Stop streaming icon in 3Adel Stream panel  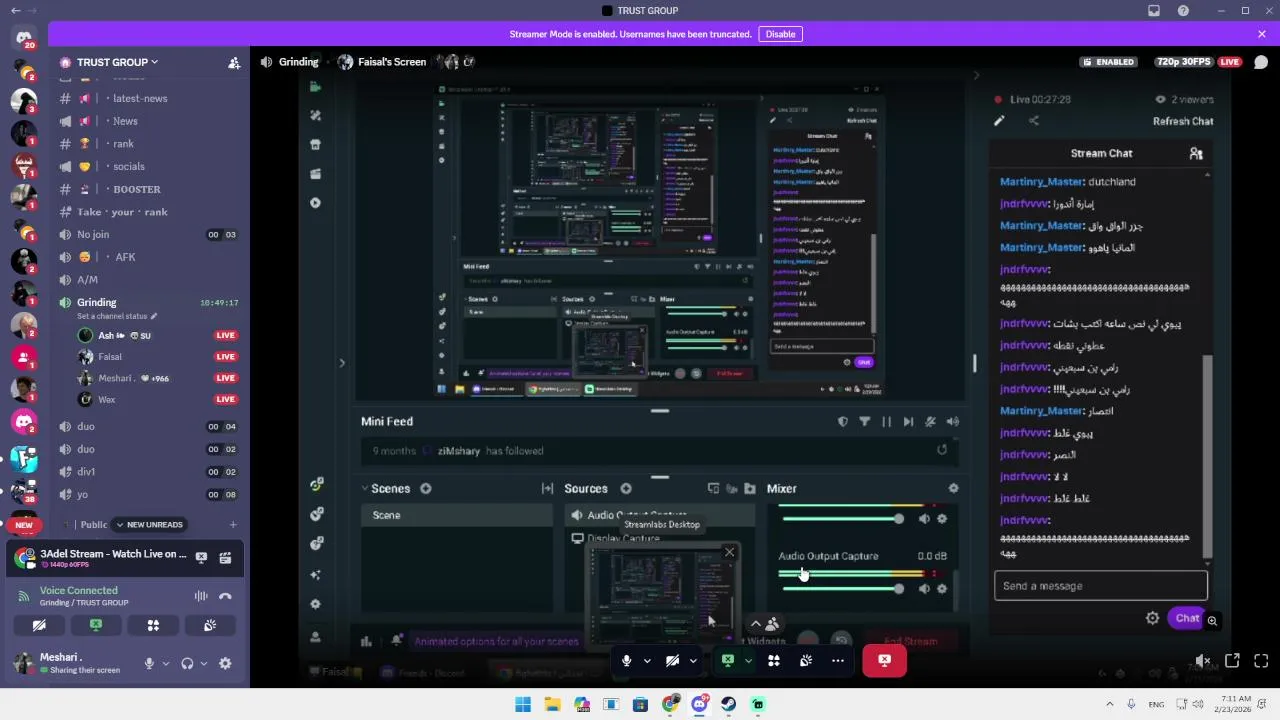coord(201,557)
